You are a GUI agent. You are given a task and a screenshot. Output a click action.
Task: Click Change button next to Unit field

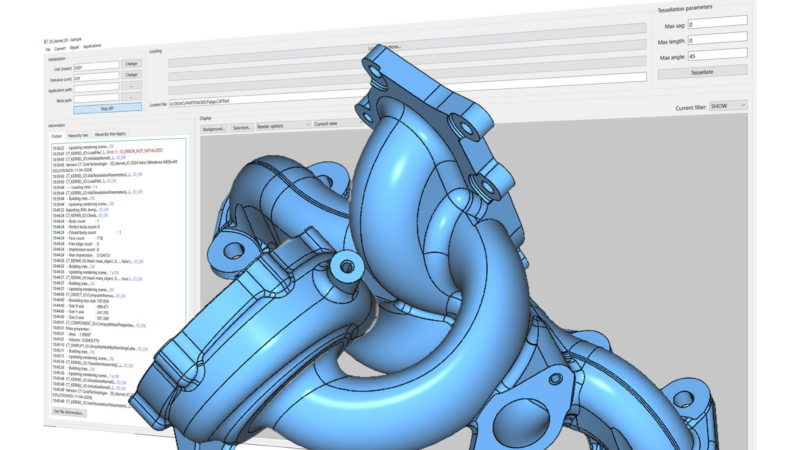coord(131,64)
